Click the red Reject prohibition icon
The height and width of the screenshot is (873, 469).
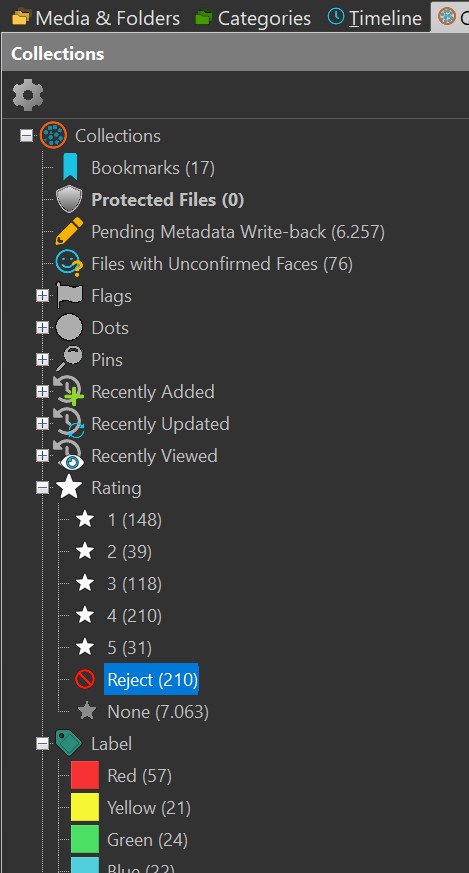pyautogui.click(x=85, y=679)
